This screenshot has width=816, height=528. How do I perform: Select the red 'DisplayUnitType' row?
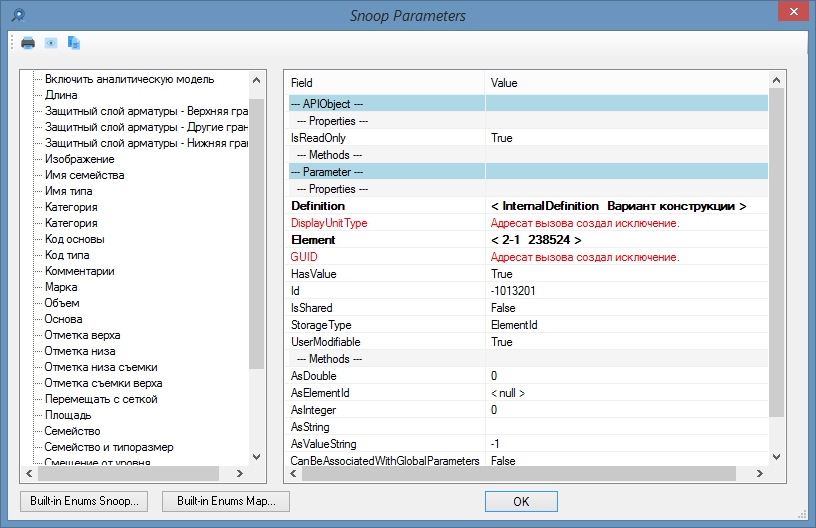(528, 223)
